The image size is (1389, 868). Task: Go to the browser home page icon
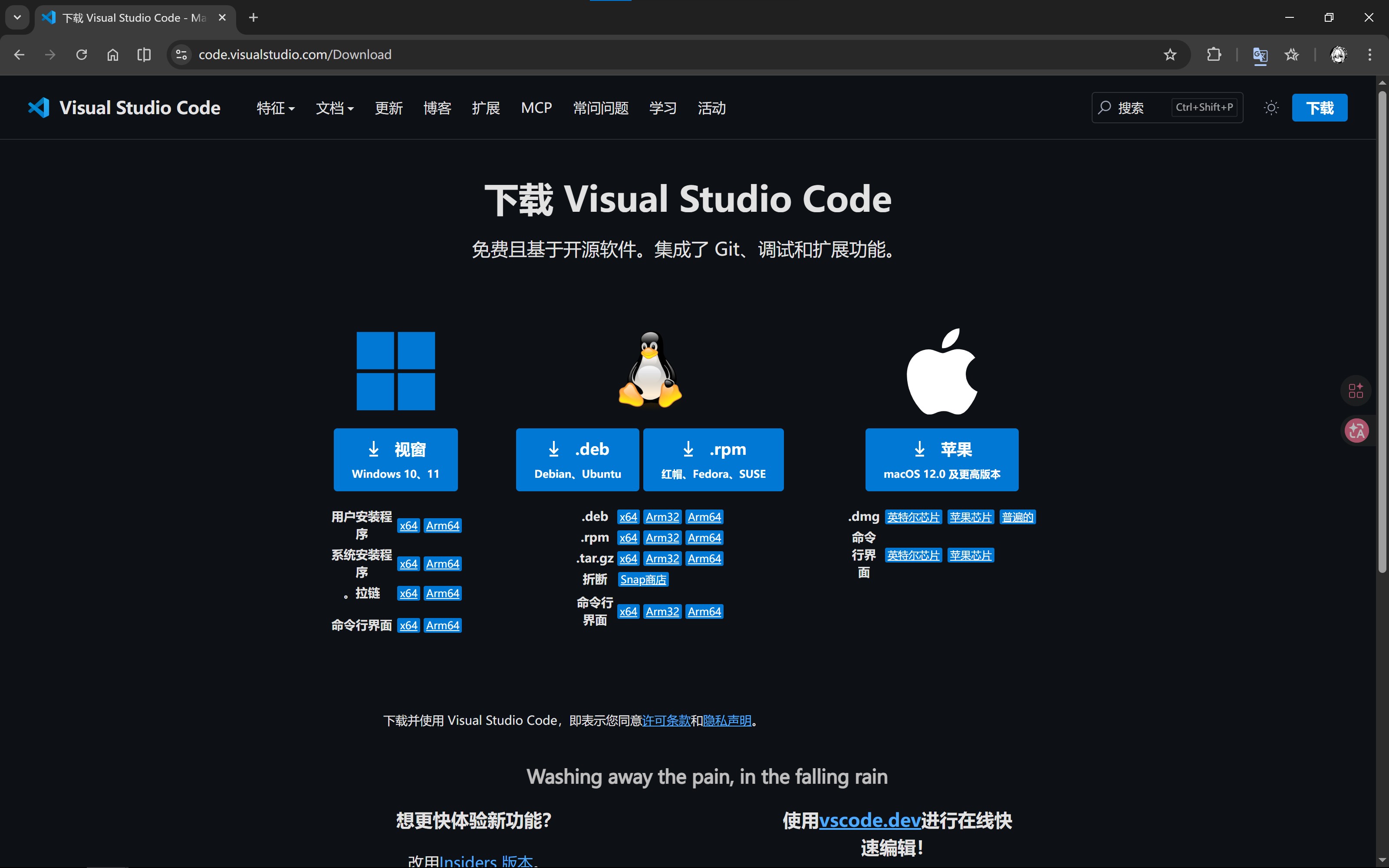pos(113,55)
